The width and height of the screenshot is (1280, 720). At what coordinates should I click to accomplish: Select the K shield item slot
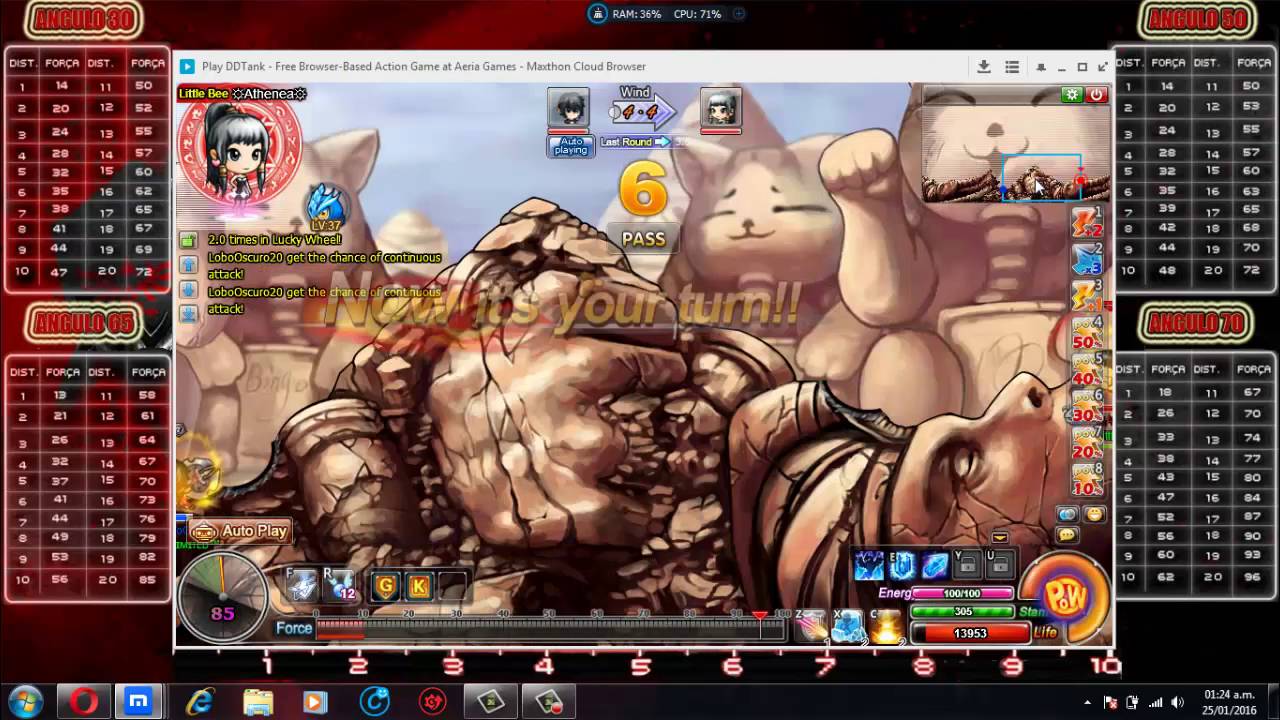pos(419,586)
